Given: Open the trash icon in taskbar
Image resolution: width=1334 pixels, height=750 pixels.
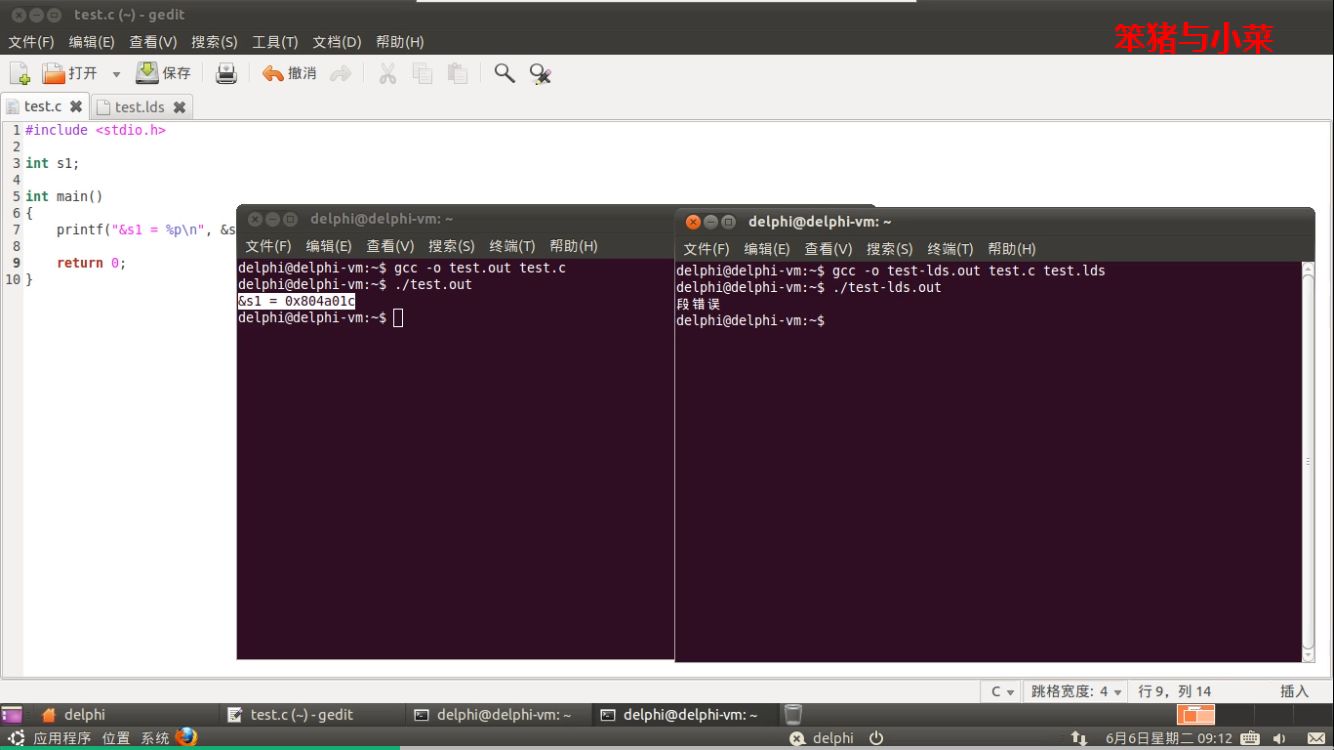Looking at the screenshot, I should (793, 714).
